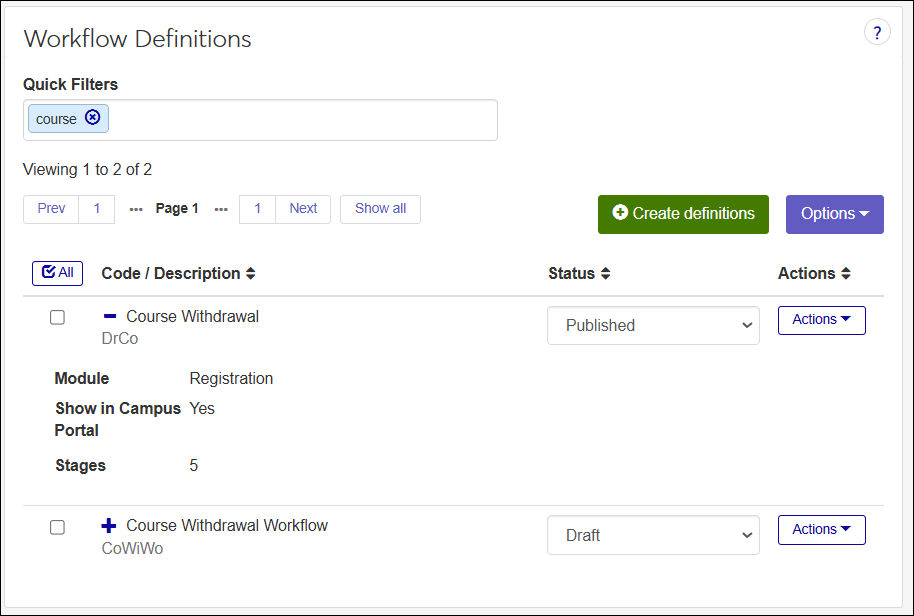This screenshot has height=616, width=914.
Task: Click the Show all button
Action: click(380, 209)
